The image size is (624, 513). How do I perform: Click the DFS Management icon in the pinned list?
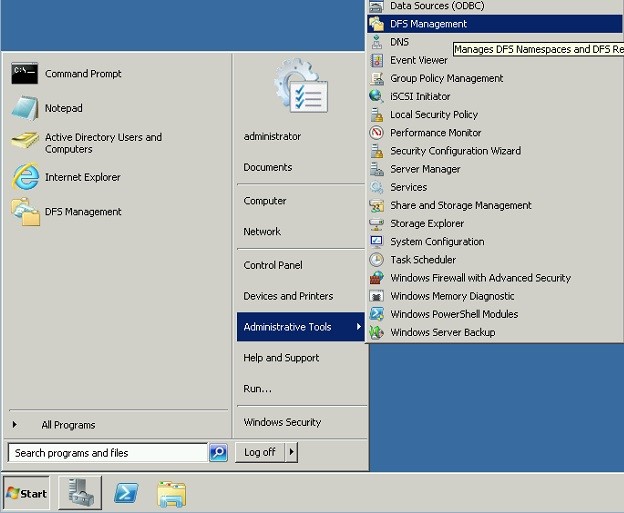tap(25, 212)
